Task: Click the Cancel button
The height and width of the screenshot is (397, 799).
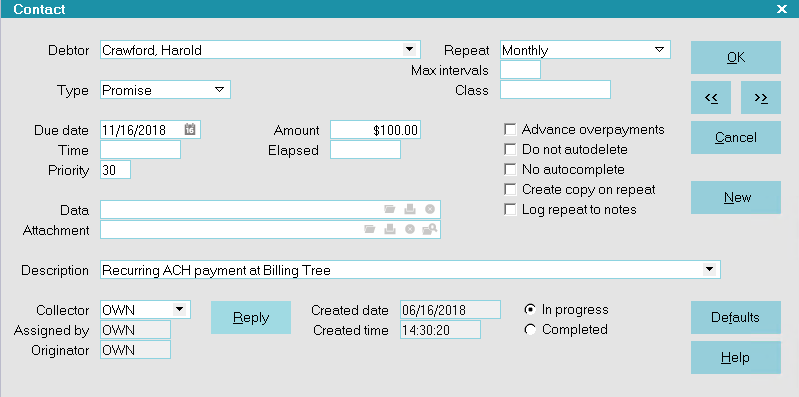Action: (736, 138)
